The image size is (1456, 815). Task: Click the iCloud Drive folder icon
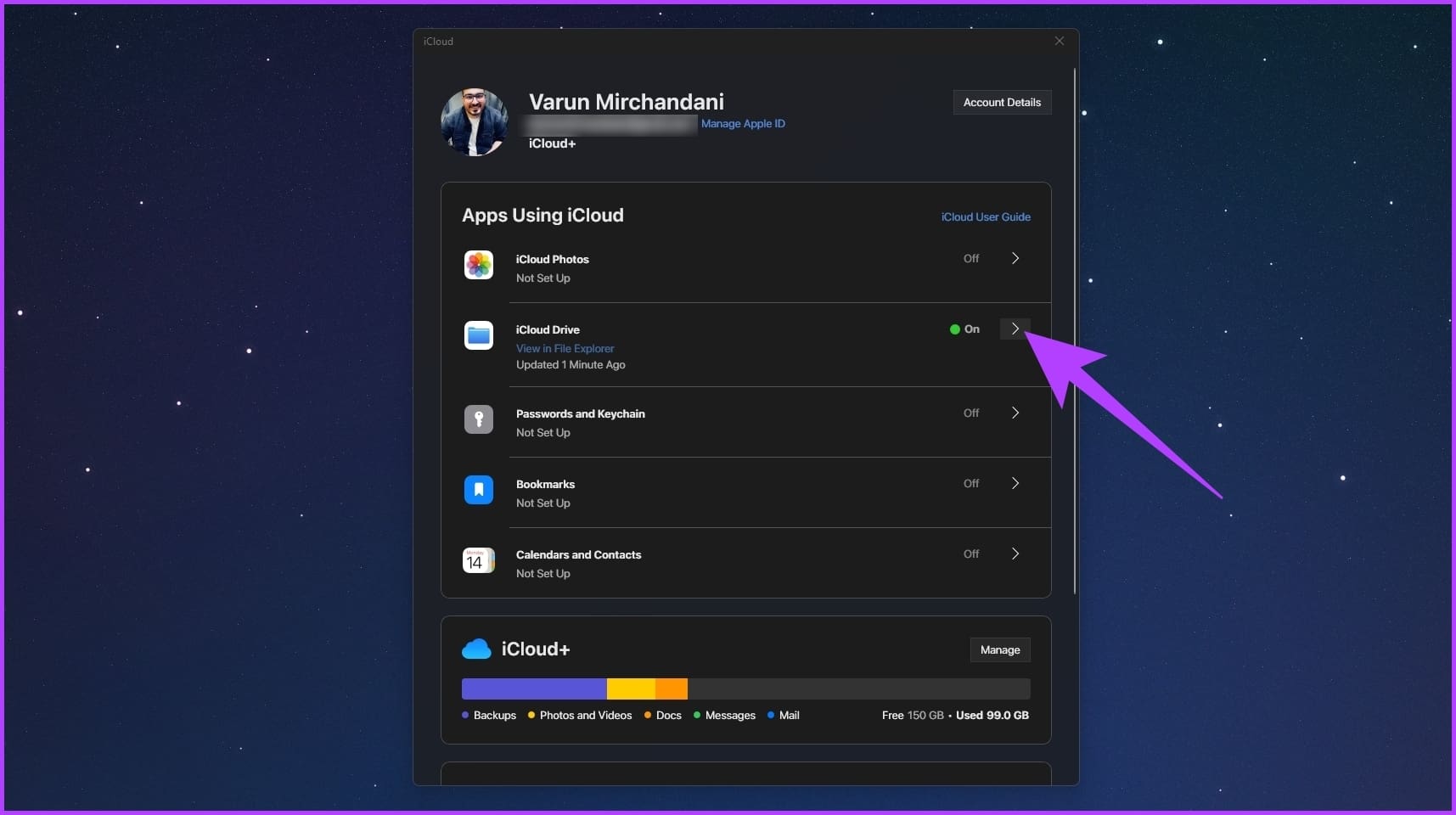click(x=479, y=336)
